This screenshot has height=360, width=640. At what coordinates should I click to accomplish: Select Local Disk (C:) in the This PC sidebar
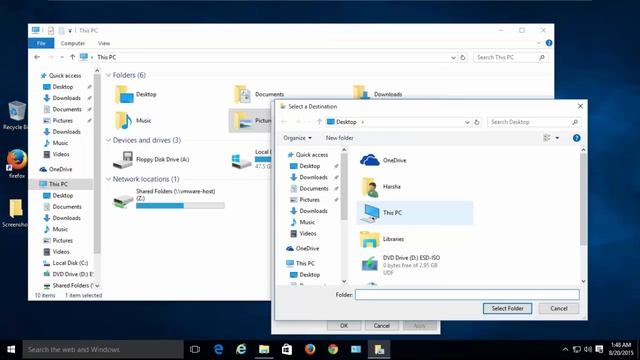tap(65, 263)
